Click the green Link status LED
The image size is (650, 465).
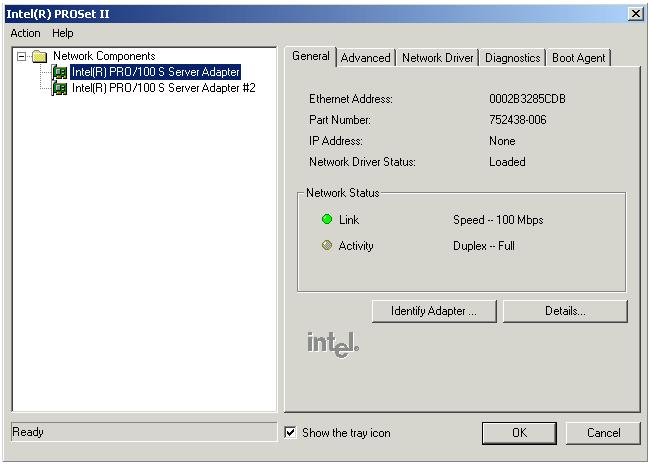click(x=327, y=220)
